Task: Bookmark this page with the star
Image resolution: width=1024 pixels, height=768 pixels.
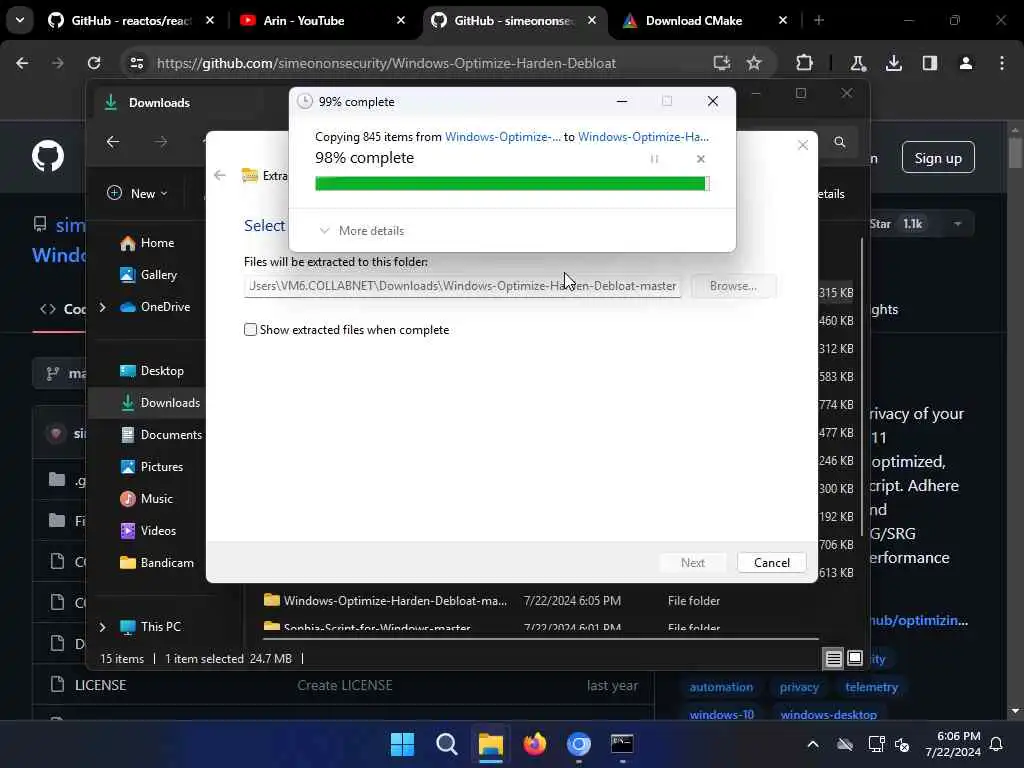Action: click(754, 63)
